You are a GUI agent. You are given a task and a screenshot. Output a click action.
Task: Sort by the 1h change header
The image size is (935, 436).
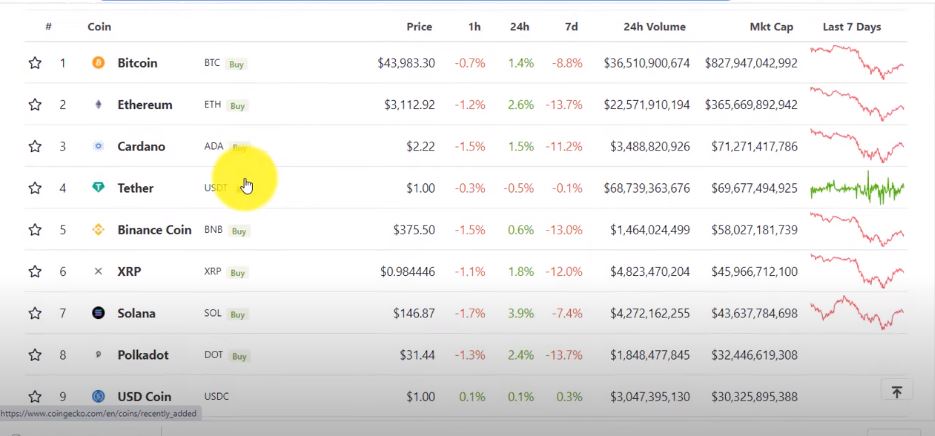(x=475, y=27)
